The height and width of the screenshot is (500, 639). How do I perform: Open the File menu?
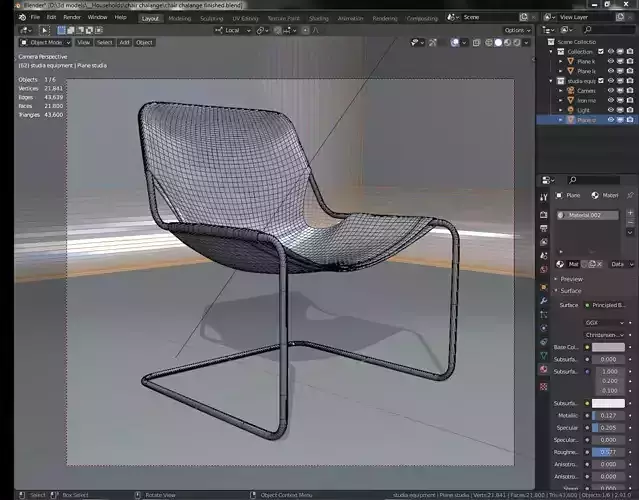pos(35,17)
